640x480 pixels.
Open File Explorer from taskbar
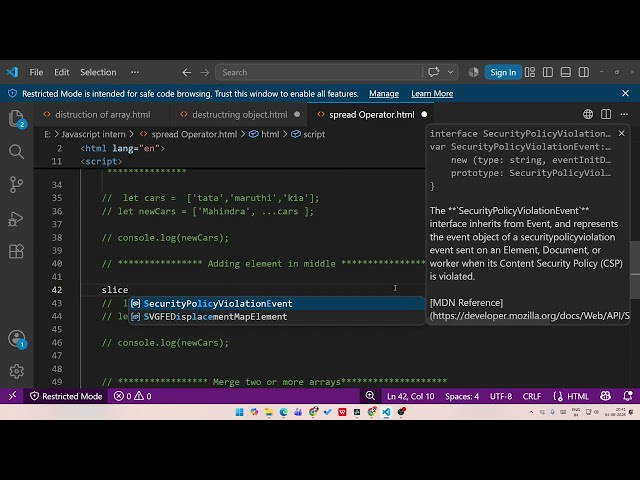(269, 412)
